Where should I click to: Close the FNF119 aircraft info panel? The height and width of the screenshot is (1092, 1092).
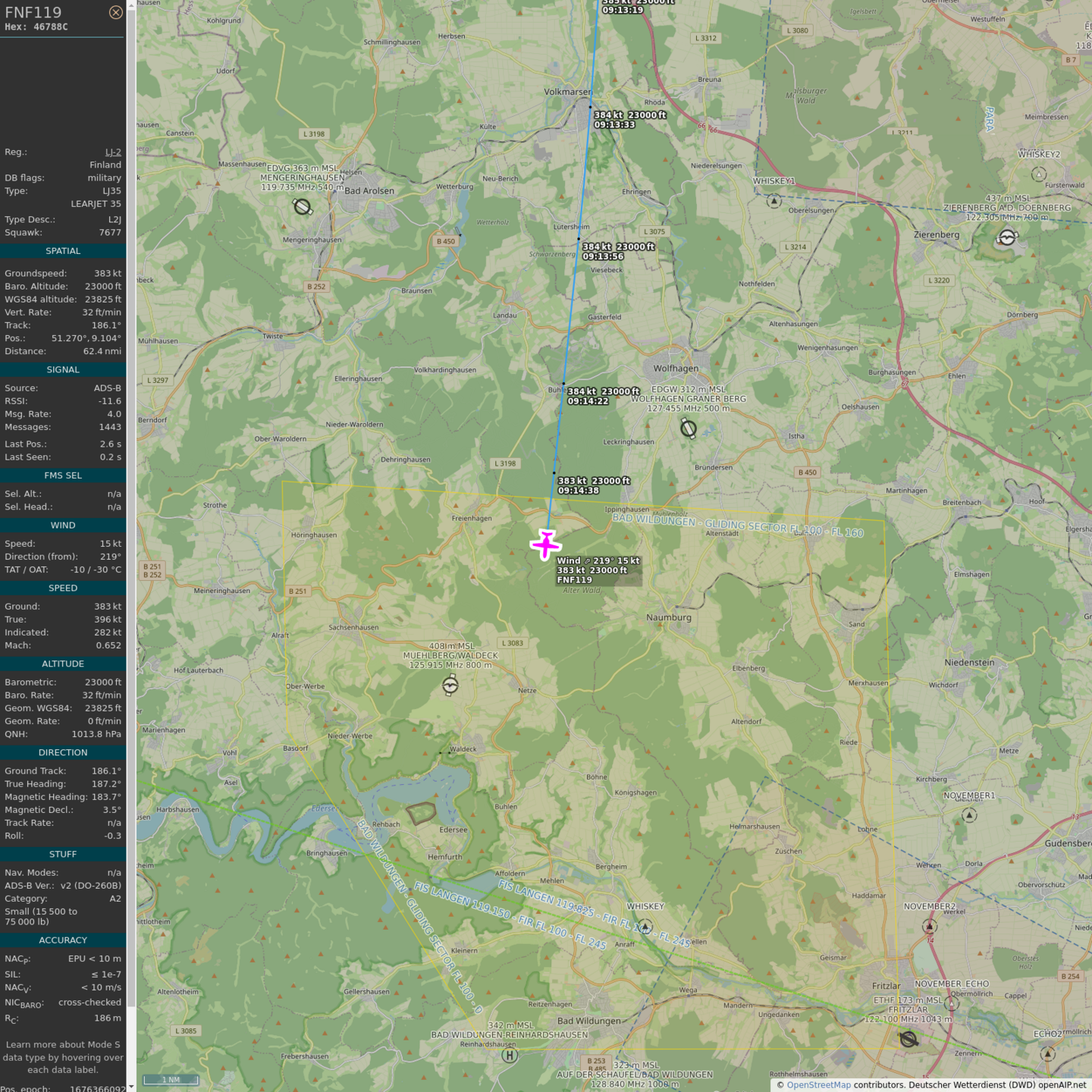tap(115, 12)
